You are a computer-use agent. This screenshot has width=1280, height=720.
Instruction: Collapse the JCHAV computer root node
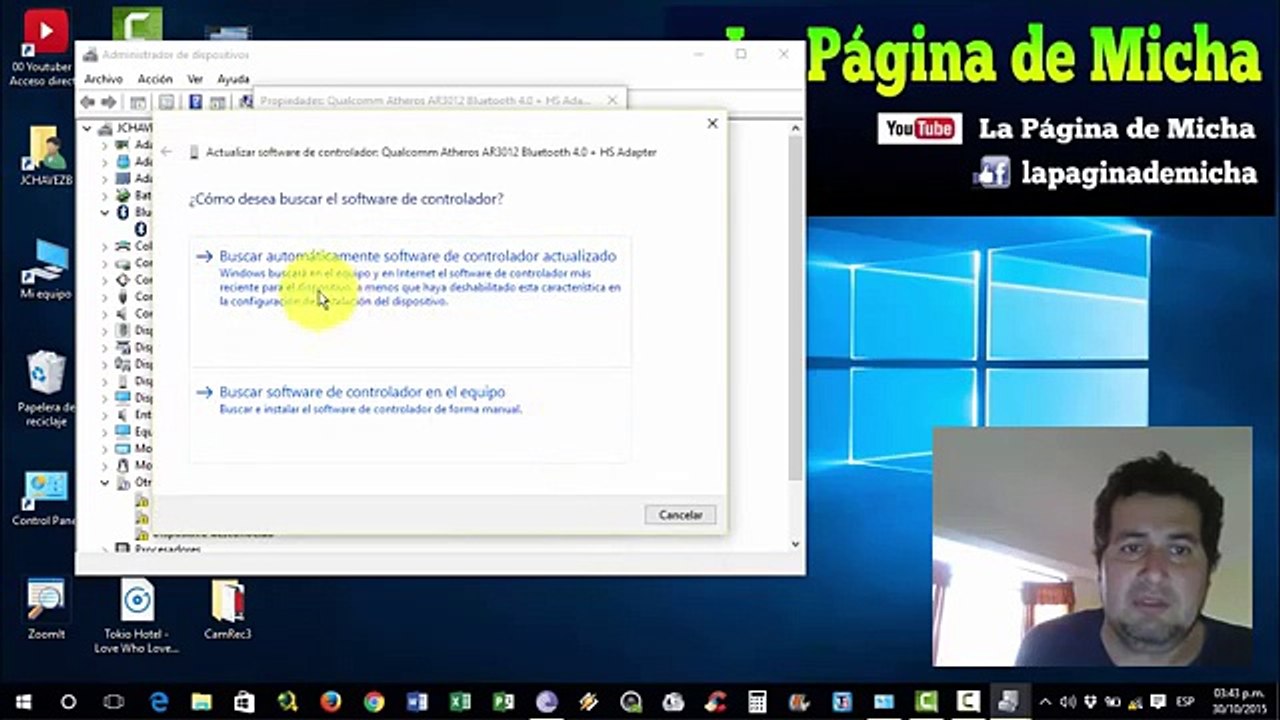(x=87, y=128)
